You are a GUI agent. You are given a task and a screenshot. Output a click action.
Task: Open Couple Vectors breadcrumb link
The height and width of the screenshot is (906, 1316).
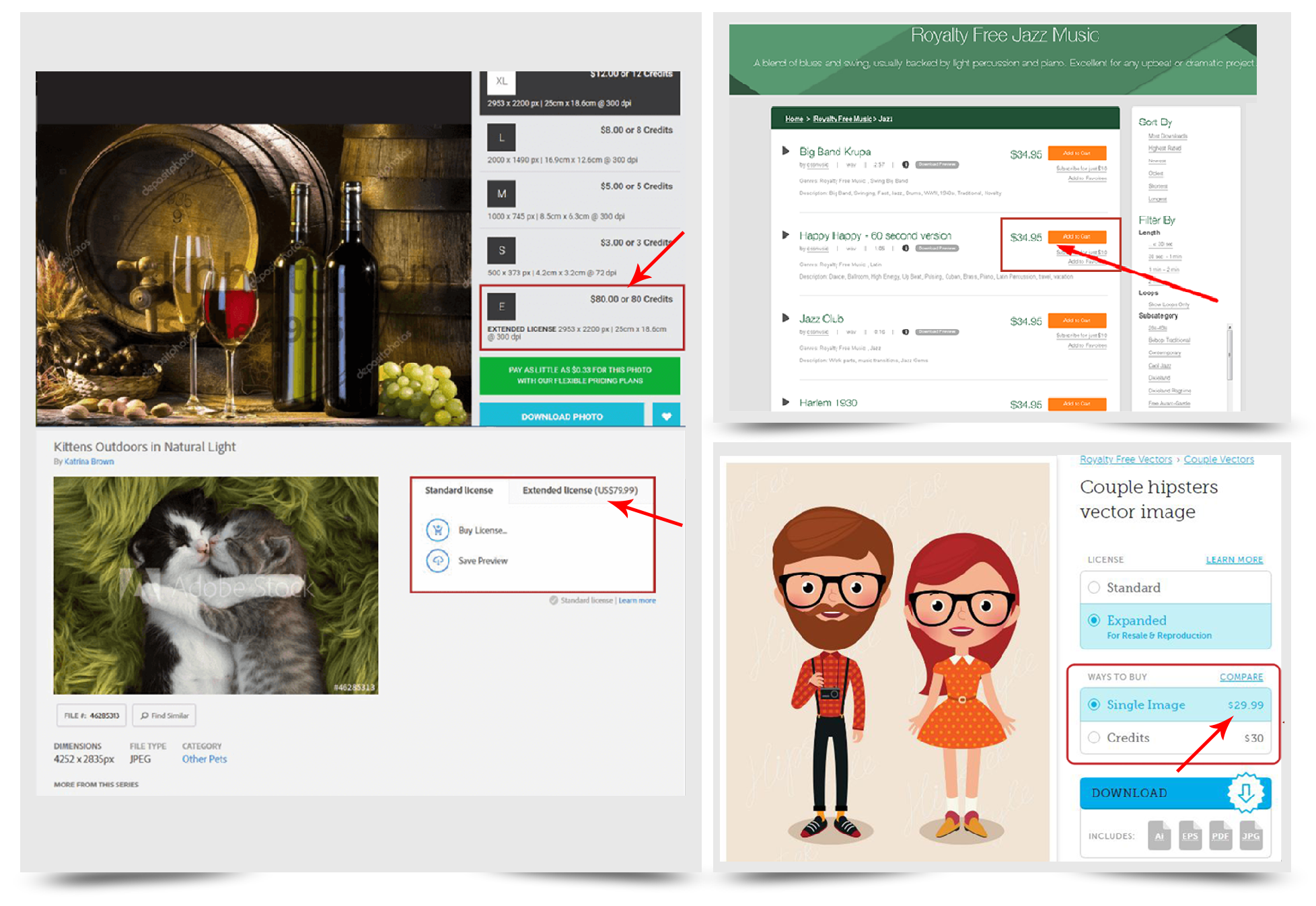tap(1218, 459)
